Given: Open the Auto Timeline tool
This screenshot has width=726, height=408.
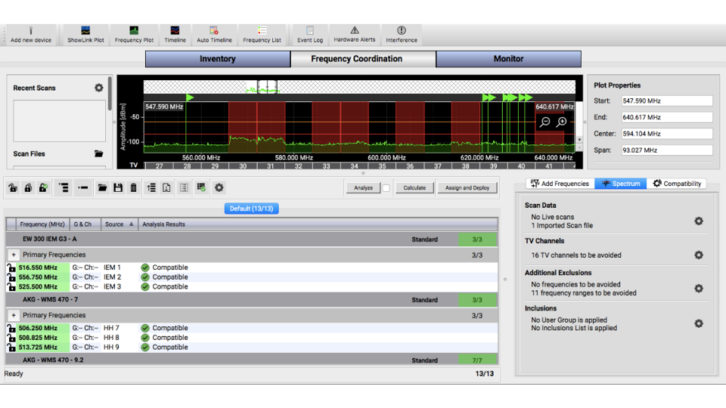Looking at the screenshot, I should 214,34.
